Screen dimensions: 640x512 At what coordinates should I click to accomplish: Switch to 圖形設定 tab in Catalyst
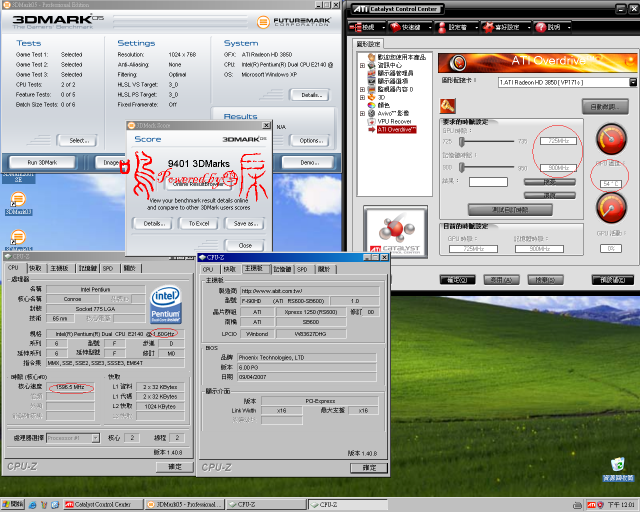(x=368, y=44)
